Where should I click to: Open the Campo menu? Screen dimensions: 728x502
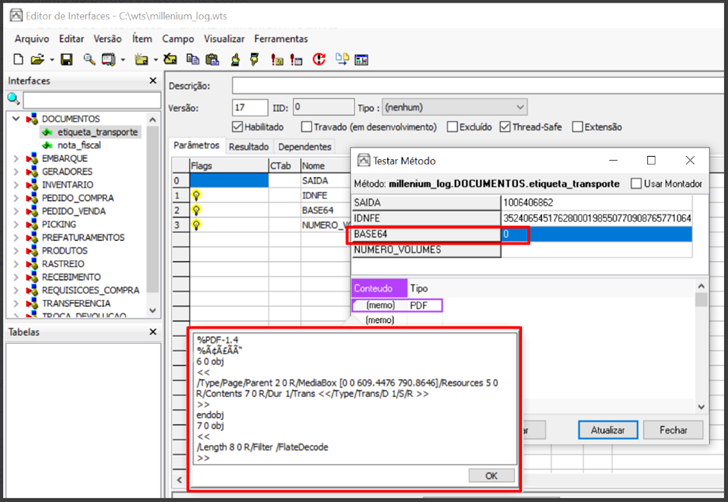click(178, 39)
